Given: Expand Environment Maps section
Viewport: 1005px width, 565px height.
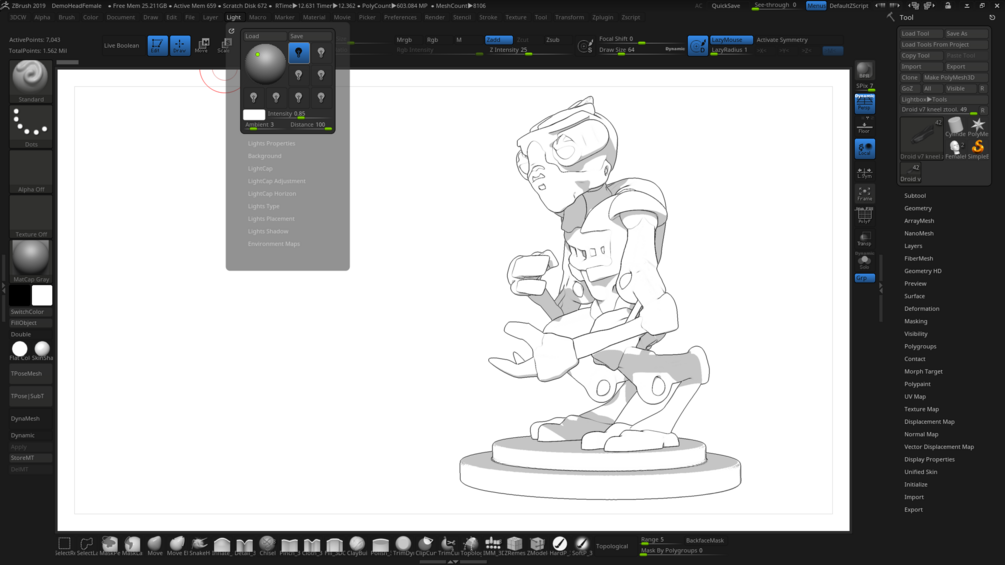Looking at the screenshot, I should coord(274,244).
